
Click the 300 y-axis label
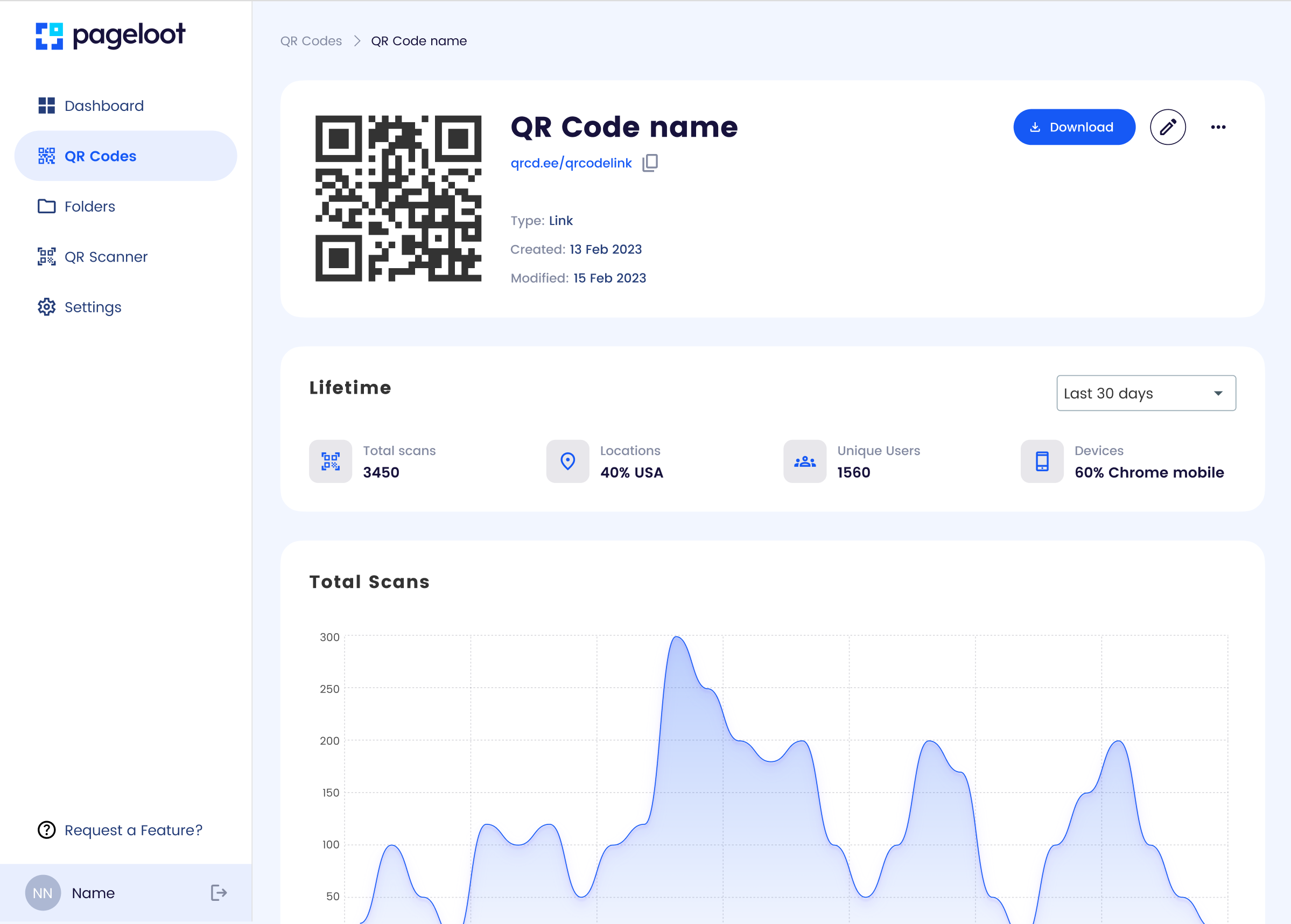pos(330,637)
